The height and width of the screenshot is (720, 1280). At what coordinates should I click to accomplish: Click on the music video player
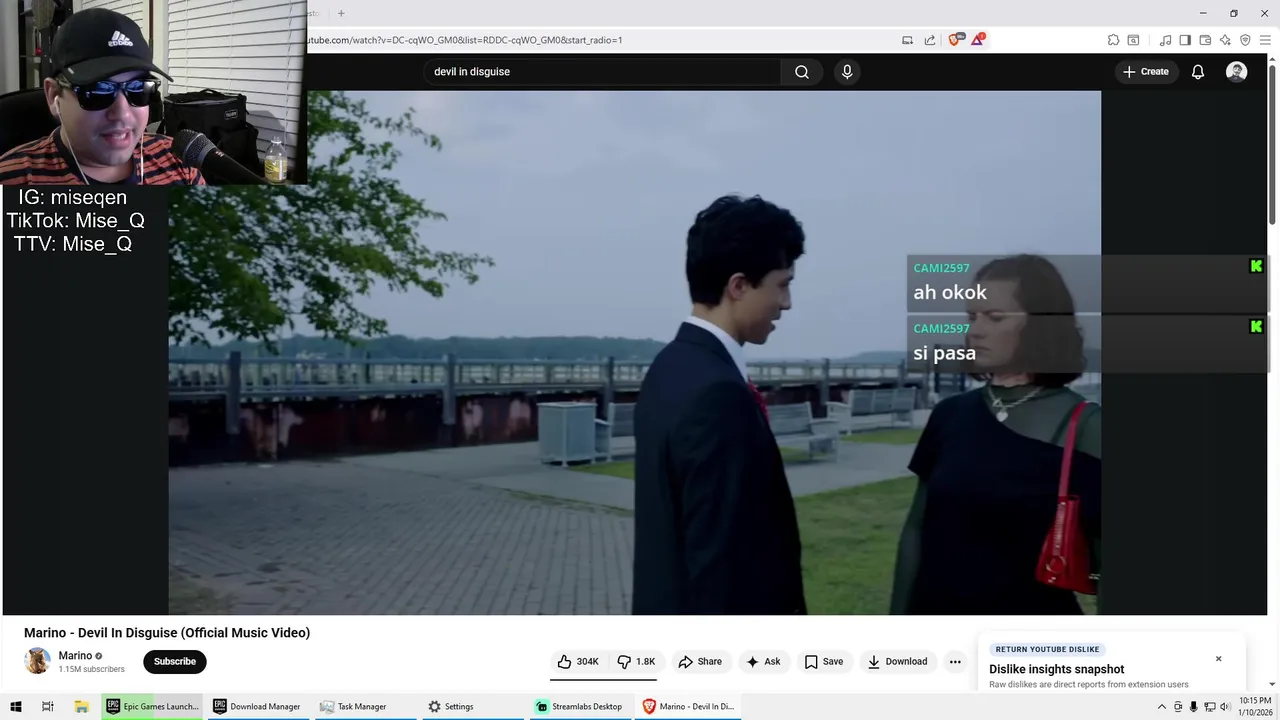pos(634,352)
